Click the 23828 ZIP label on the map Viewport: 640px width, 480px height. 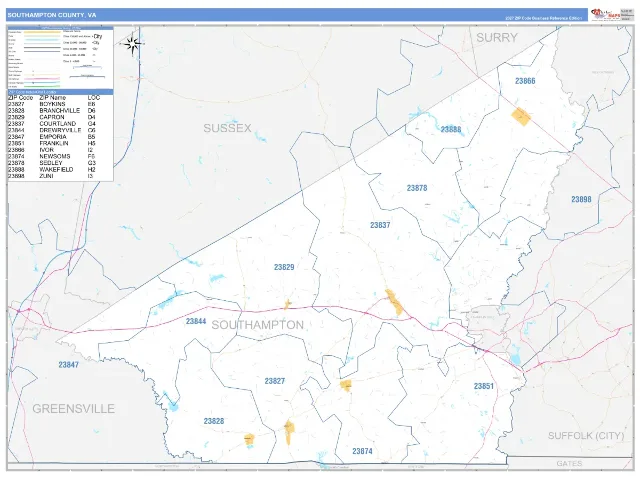214,421
